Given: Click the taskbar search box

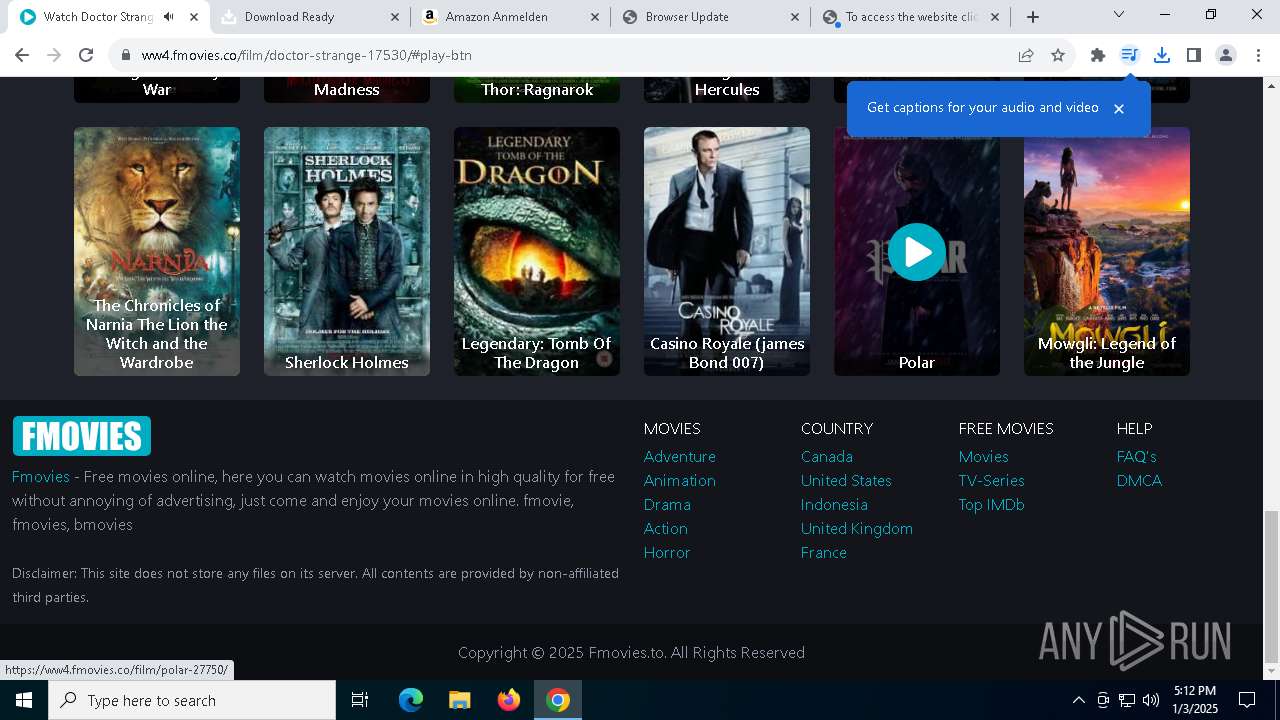Looking at the screenshot, I should click(192, 700).
